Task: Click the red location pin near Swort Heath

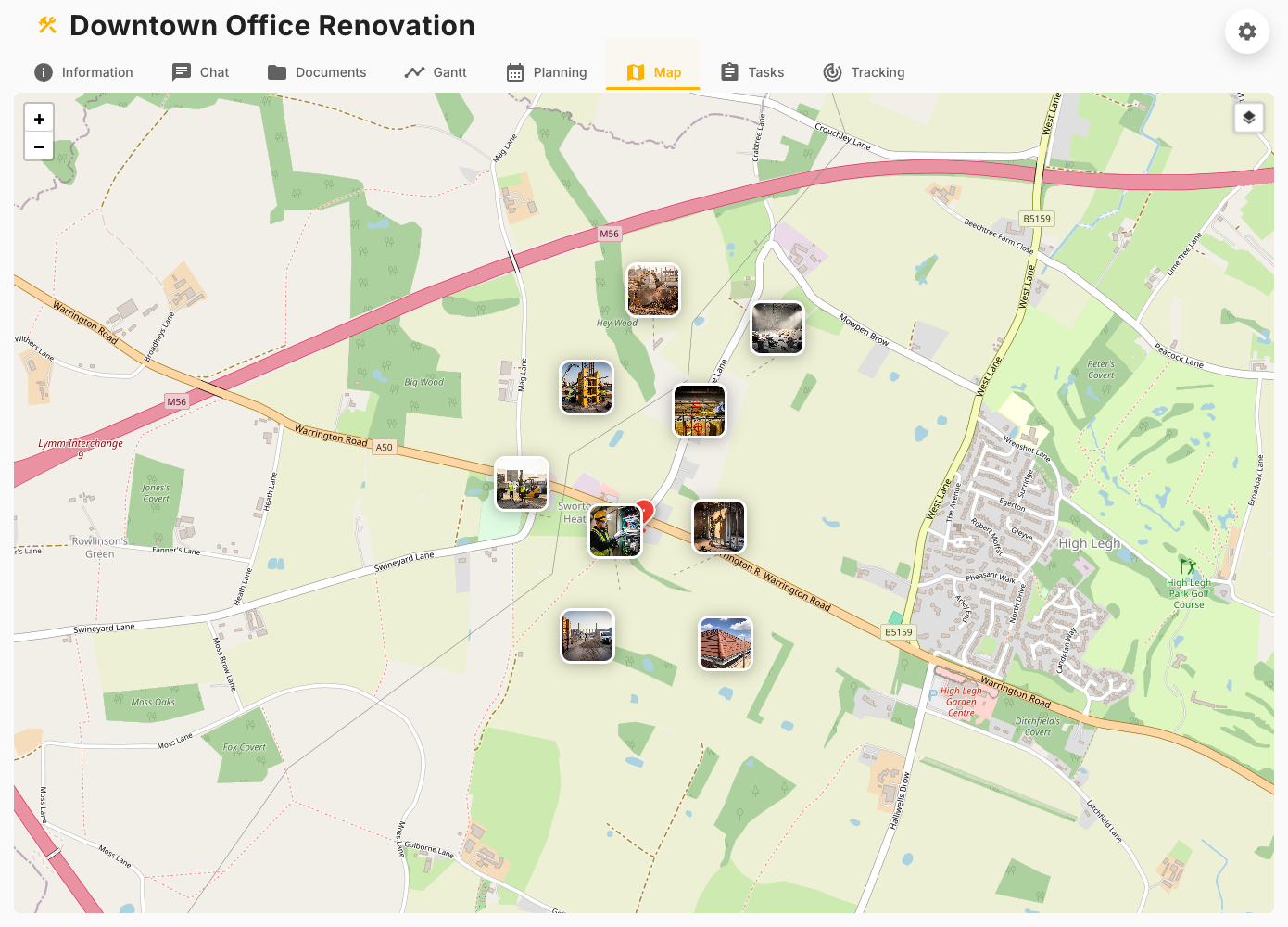Action: [646, 508]
